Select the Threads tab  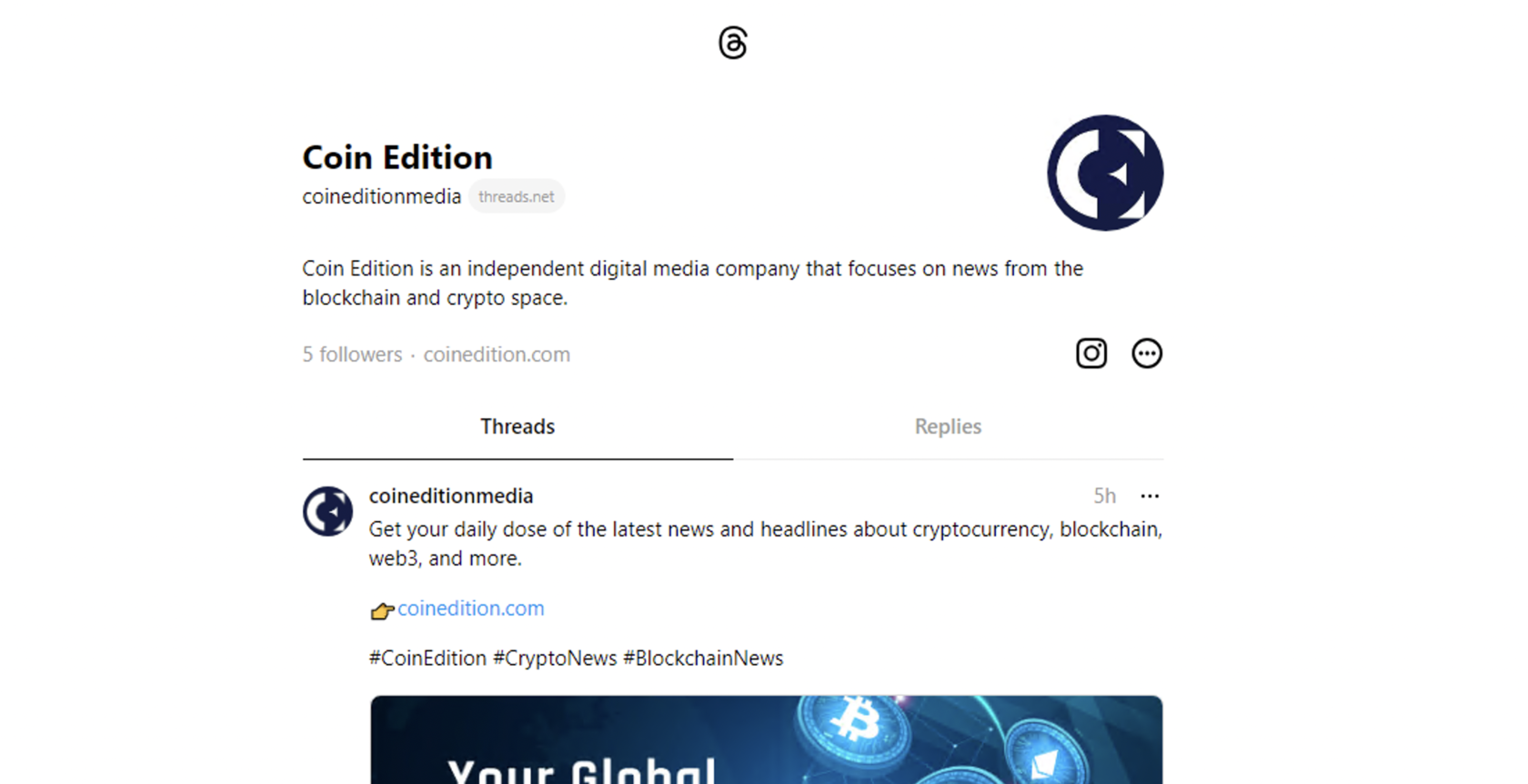click(x=518, y=427)
